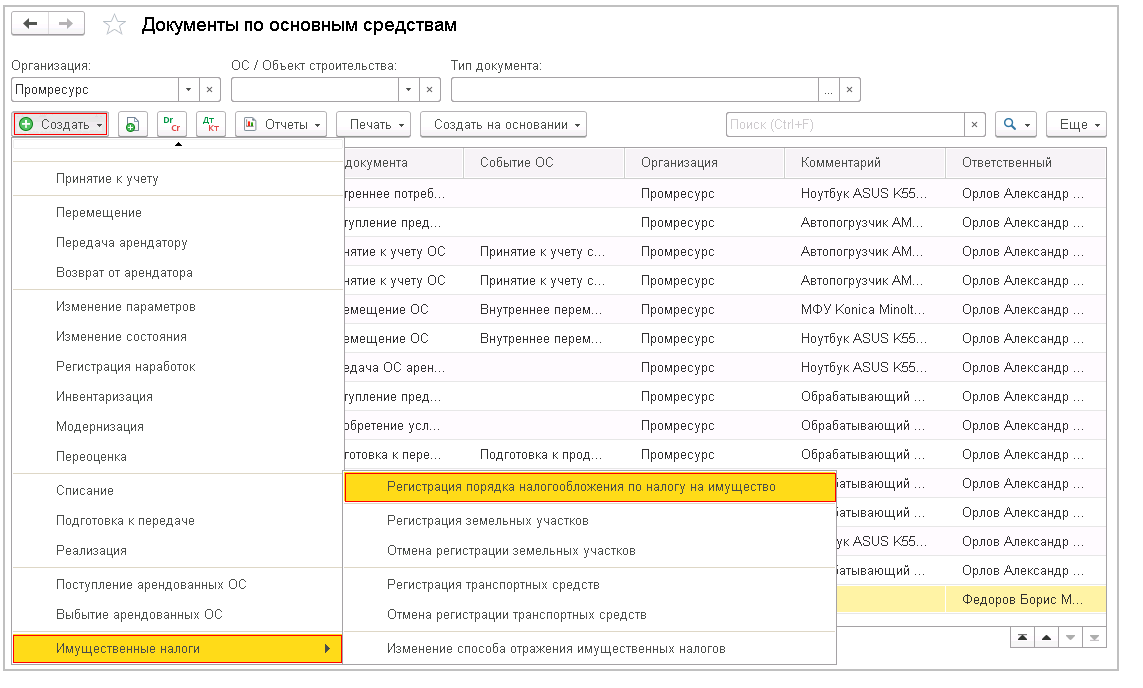Add the page to favorites via the star

point(114,25)
